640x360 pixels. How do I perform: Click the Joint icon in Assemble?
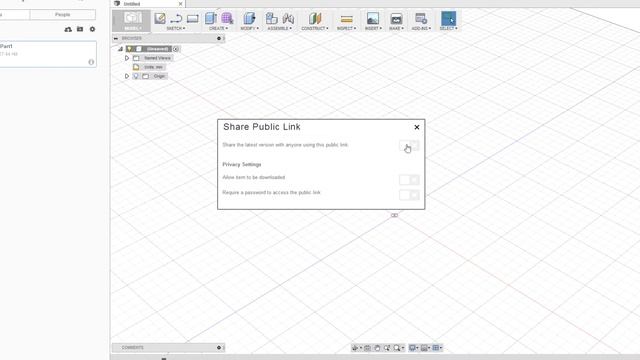[288, 18]
